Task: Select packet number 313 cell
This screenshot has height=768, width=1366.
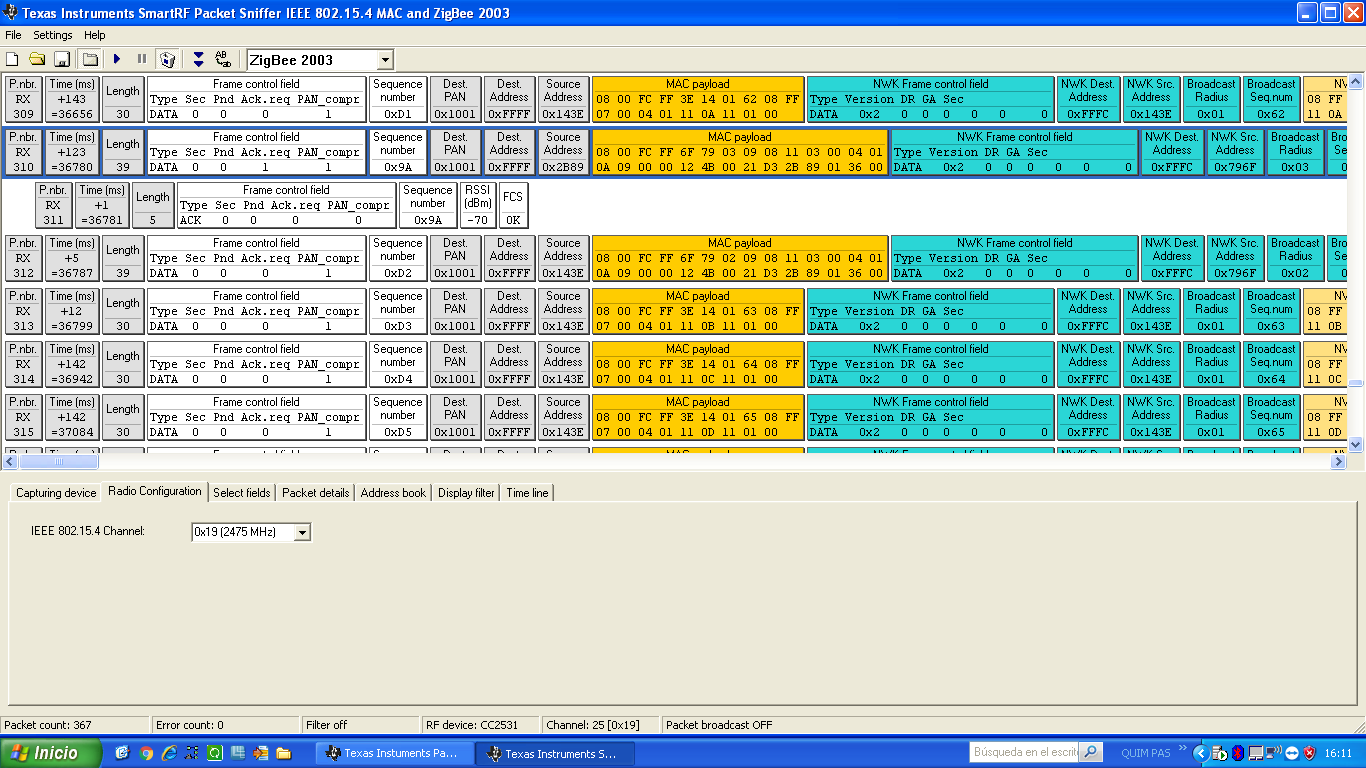Action: click(24, 311)
